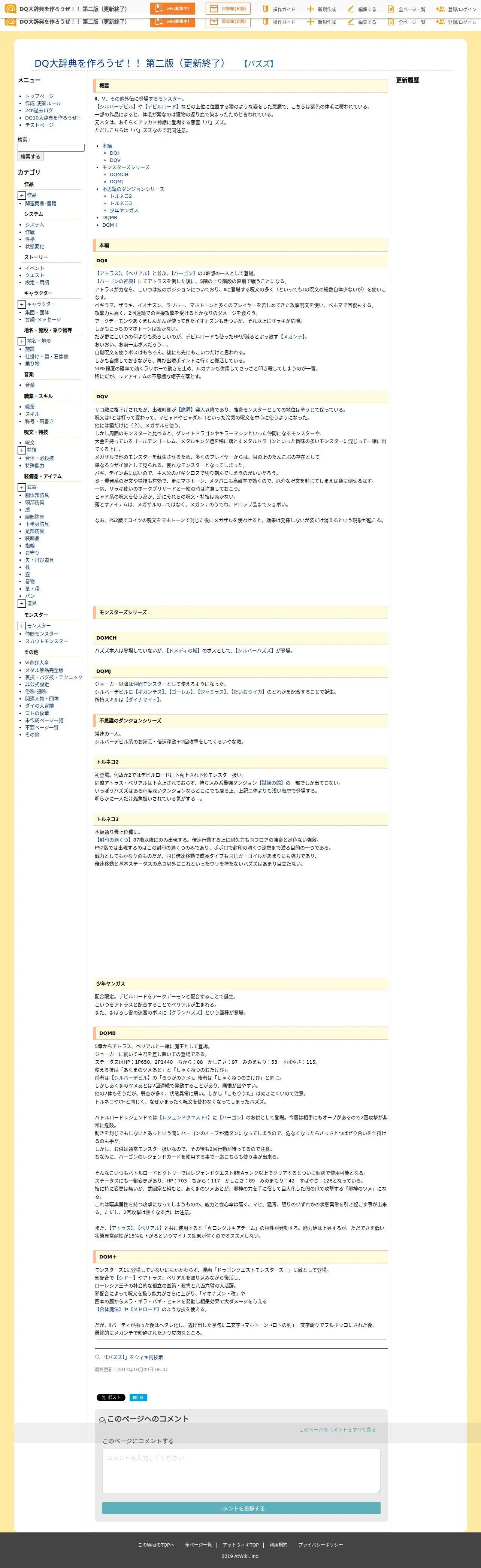The height and width of the screenshot is (1568, 481).
Task: Jump to モンスターズシリーズ in table of contents
Action: (125, 167)
